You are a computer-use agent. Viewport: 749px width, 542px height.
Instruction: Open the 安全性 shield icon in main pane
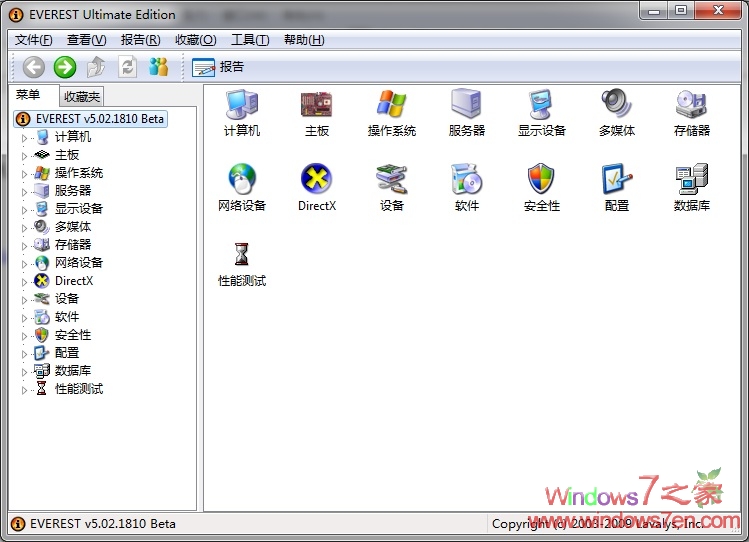click(x=541, y=179)
